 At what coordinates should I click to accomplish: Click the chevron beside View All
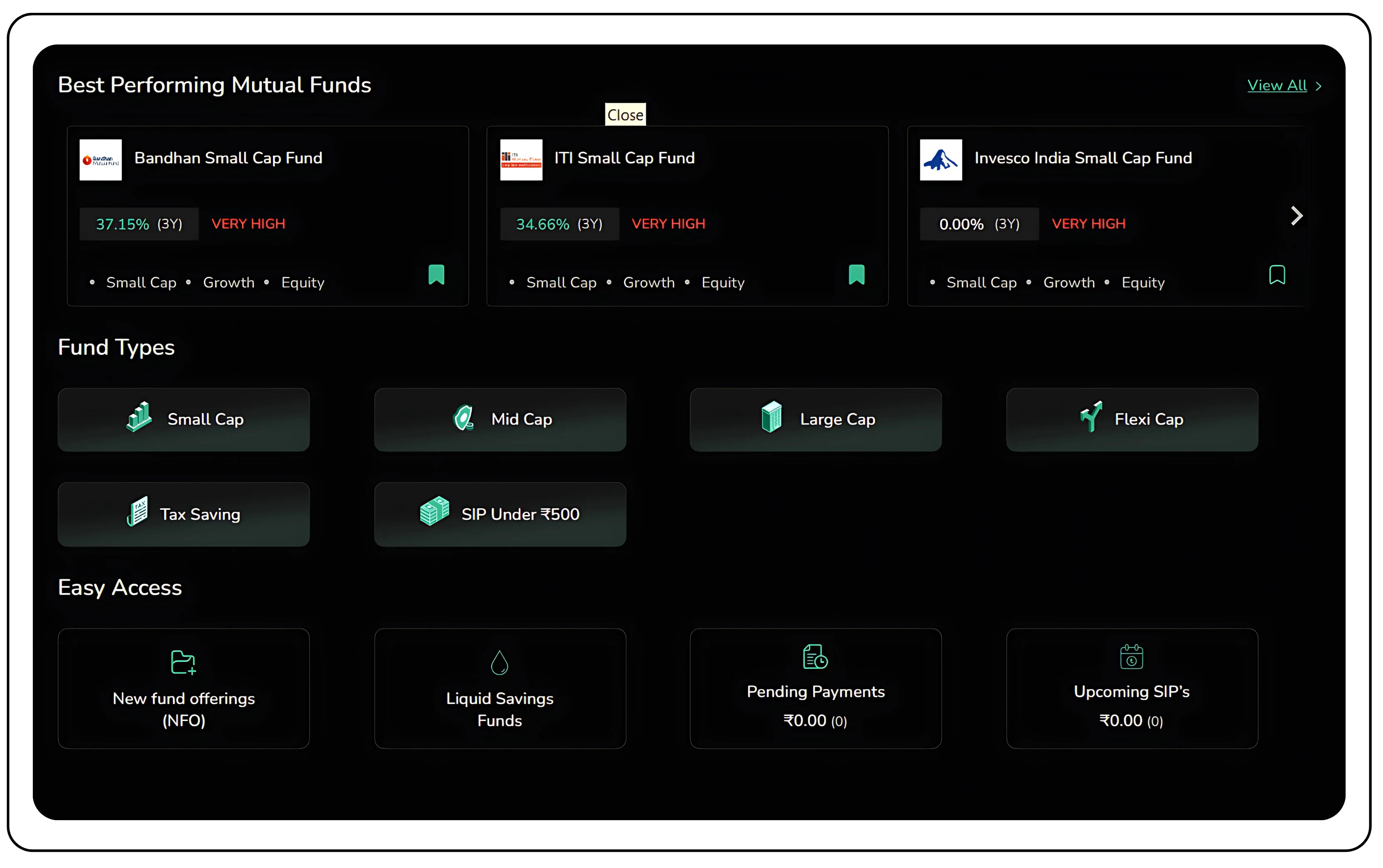1319,86
